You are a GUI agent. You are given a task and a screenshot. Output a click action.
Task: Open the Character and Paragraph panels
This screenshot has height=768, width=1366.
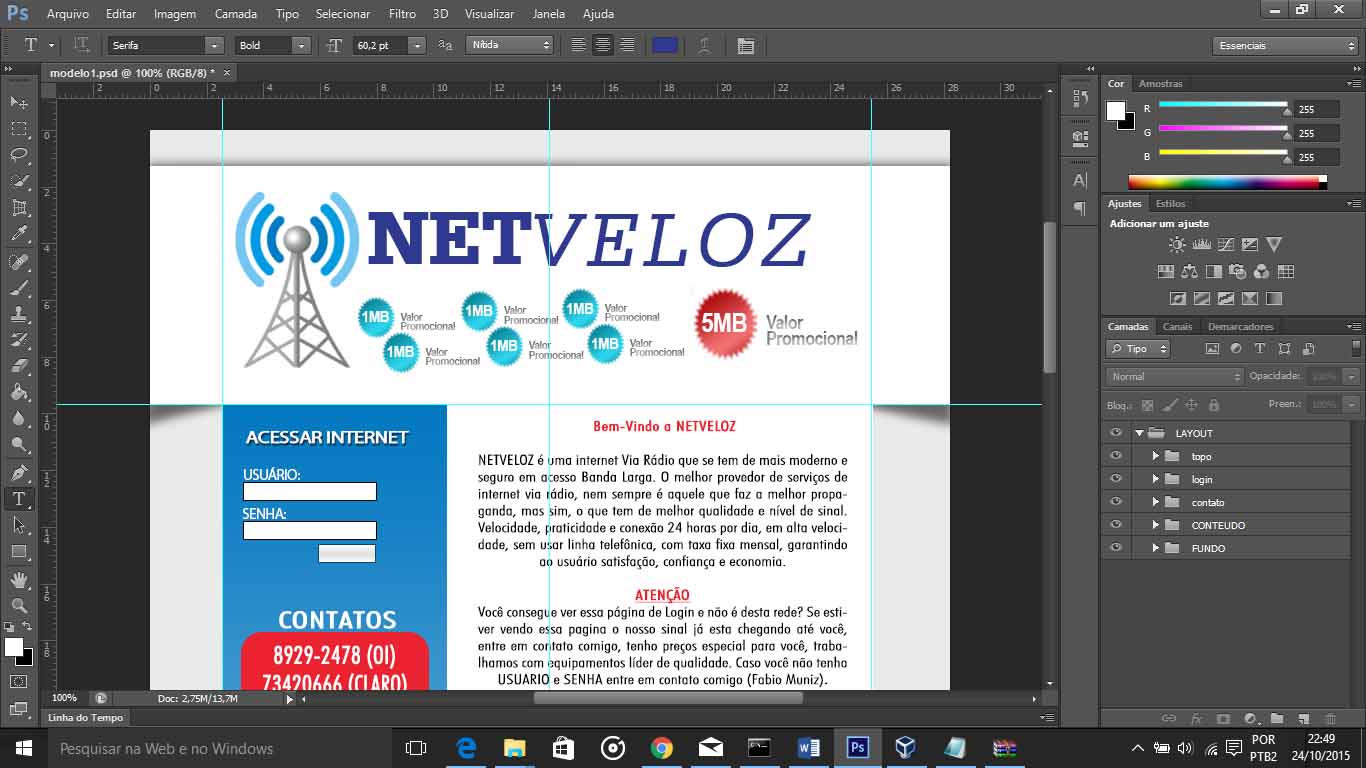click(x=745, y=45)
